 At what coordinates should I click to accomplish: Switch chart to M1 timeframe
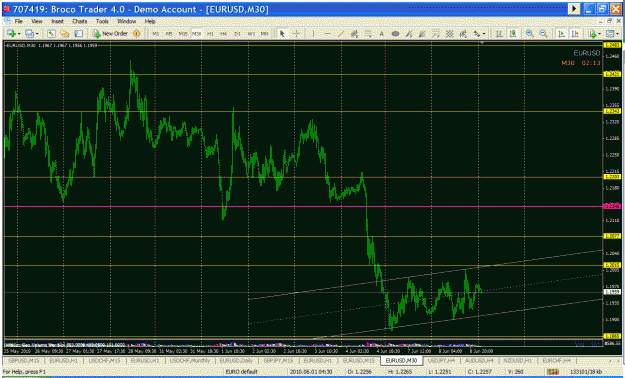(x=156, y=34)
